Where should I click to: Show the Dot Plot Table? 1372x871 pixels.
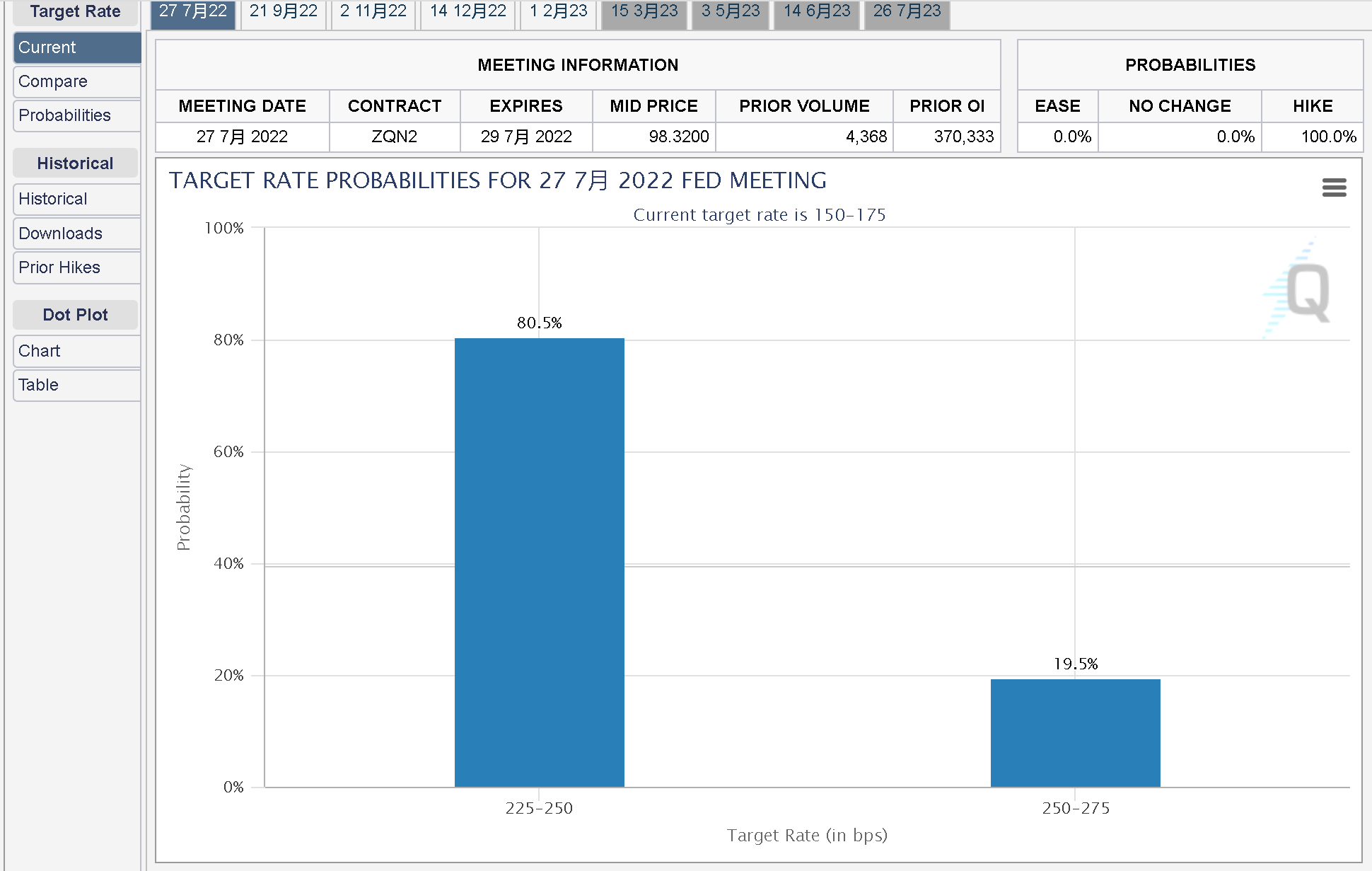click(77, 385)
